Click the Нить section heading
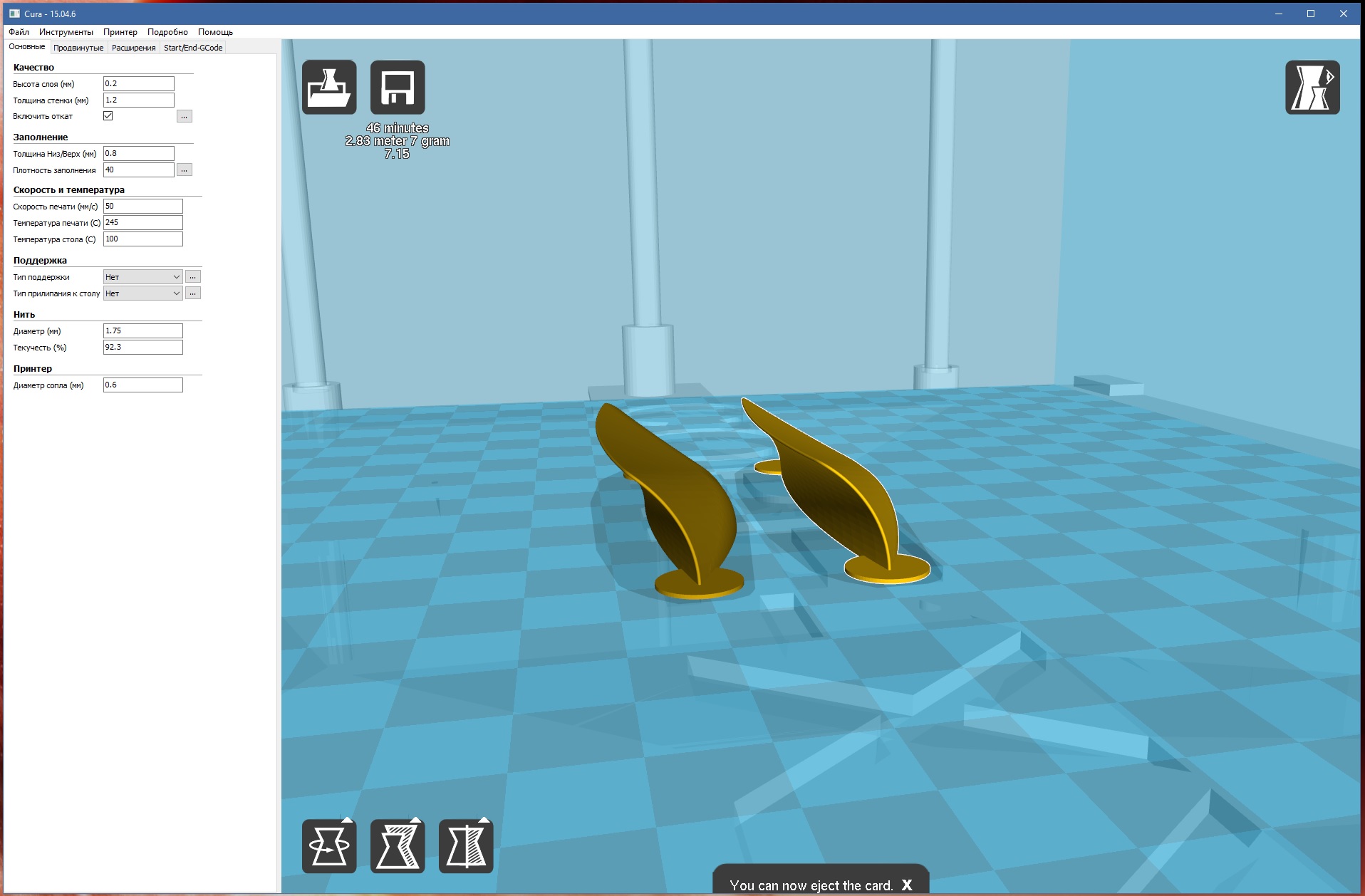The width and height of the screenshot is (1365, 896). point(24,314)
